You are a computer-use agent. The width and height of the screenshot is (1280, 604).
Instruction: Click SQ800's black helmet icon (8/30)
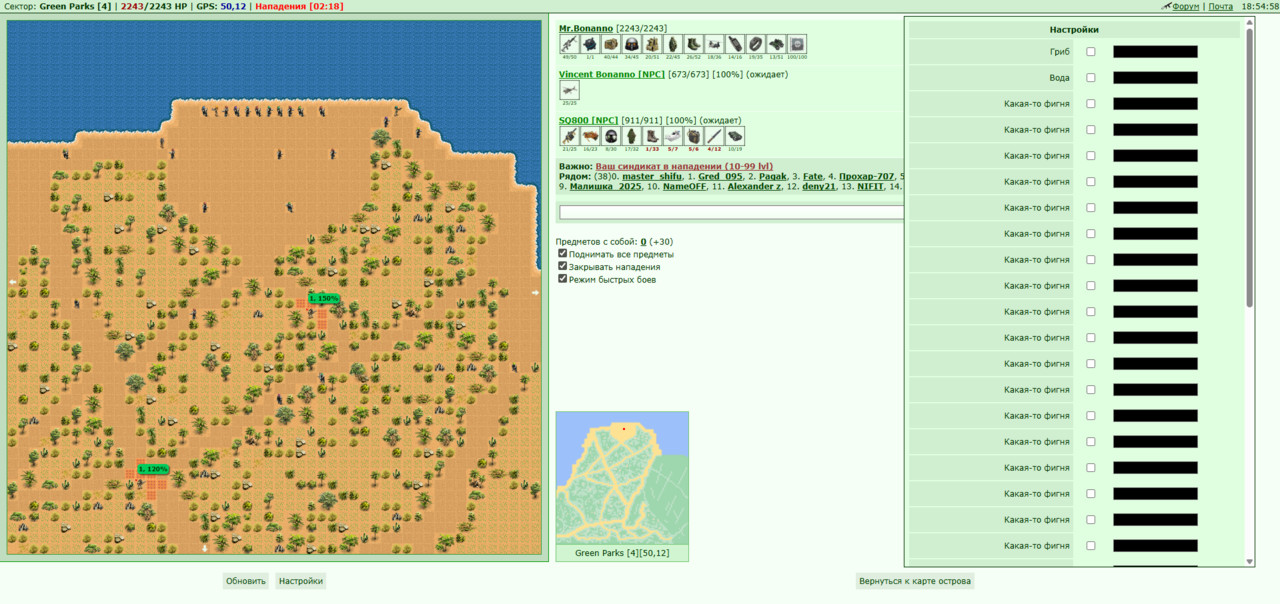tap(611, 136)
